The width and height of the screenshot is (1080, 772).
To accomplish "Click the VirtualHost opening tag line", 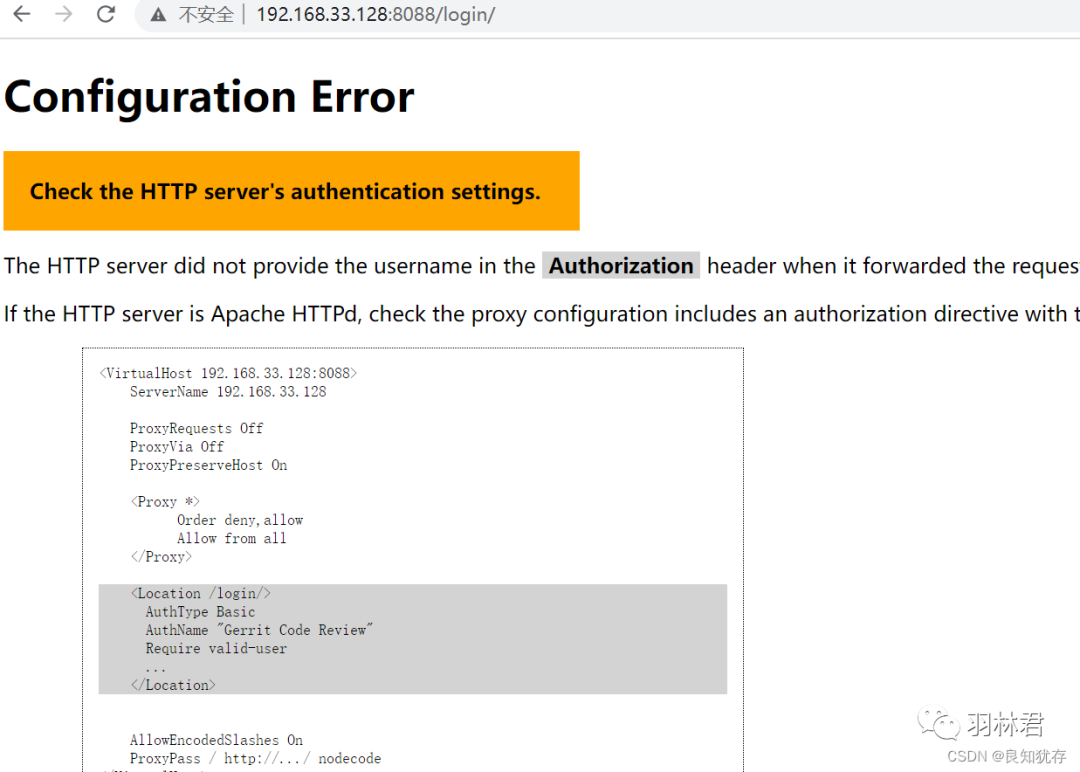I will tap(228, 373).
